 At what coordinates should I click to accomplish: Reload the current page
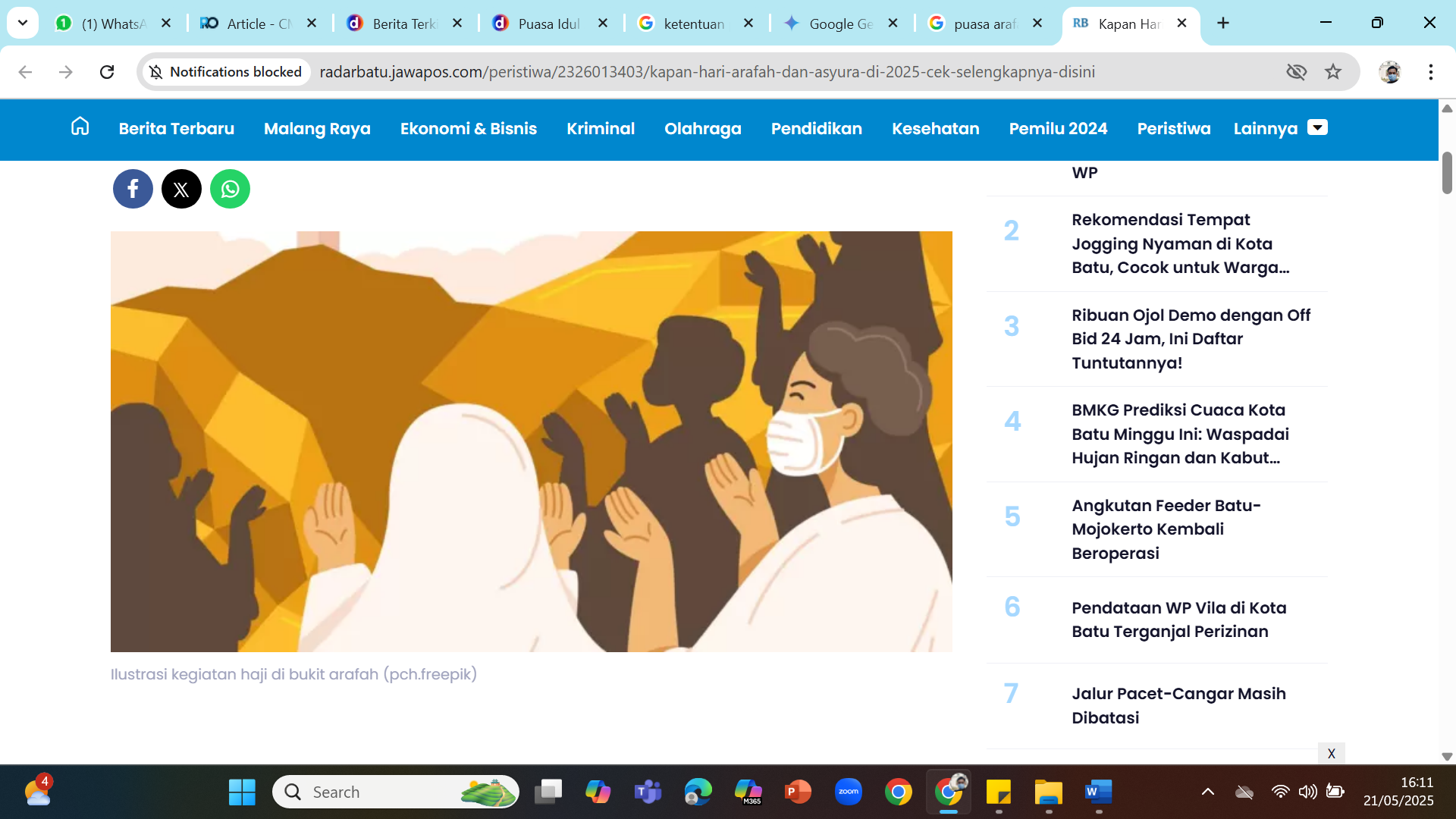click(x=107, y=71)
